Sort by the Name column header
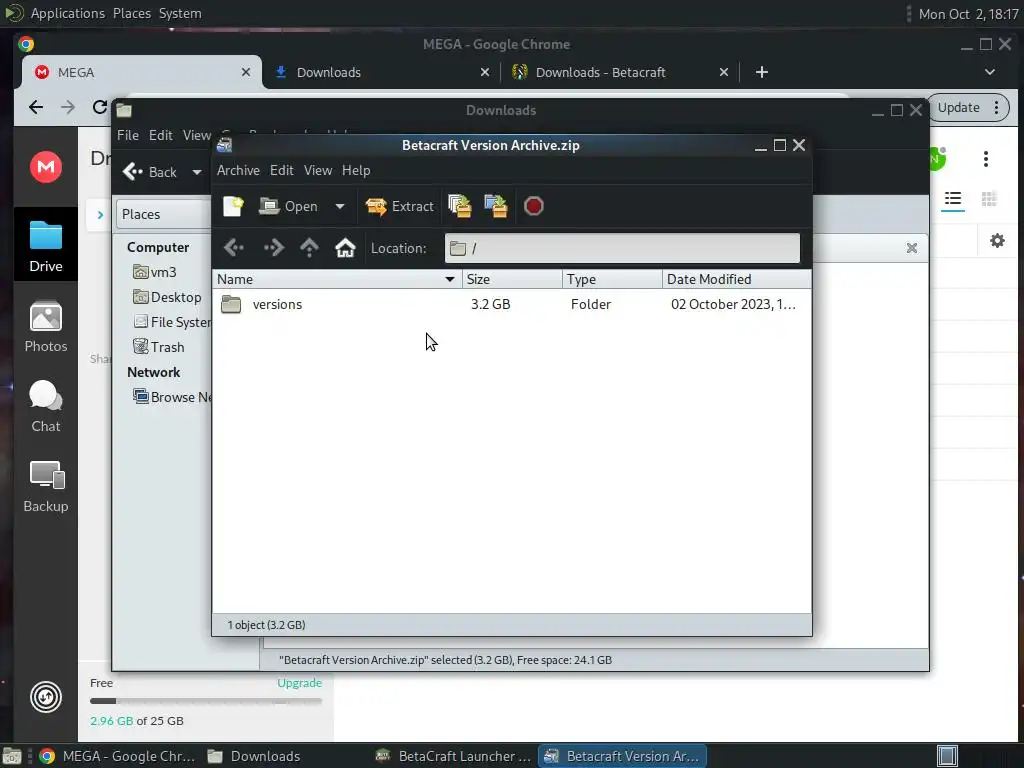Viewport: 1024px width, 768px height. (337, 280)
